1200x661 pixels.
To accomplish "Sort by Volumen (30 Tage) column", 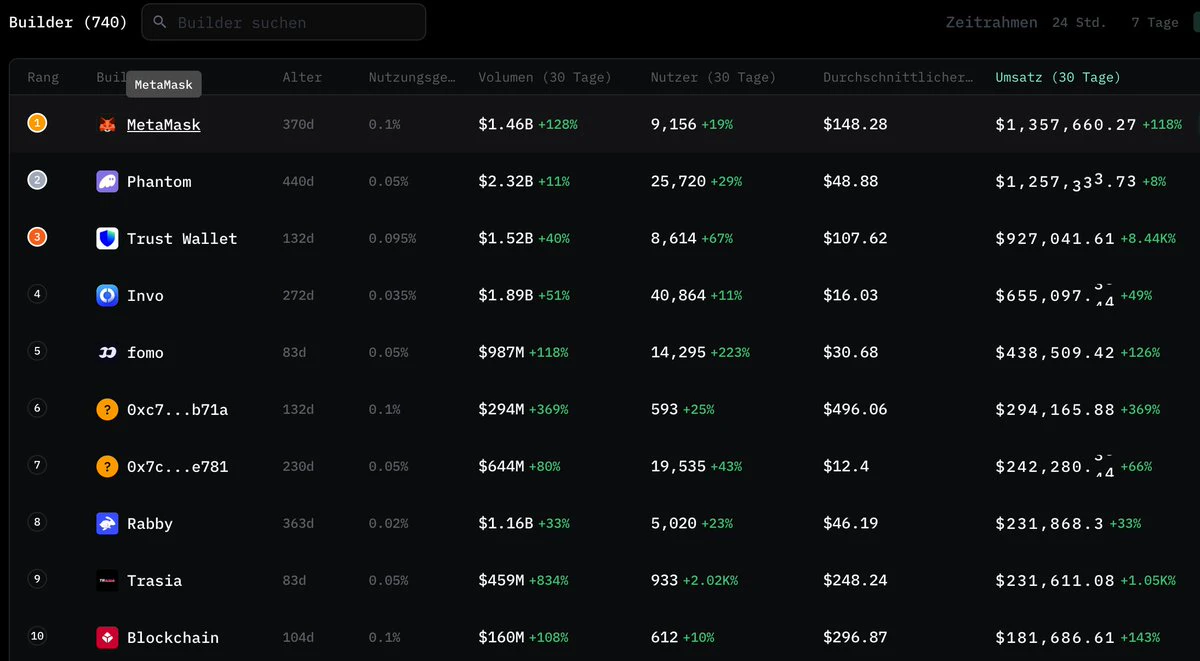I will point(545,77).
